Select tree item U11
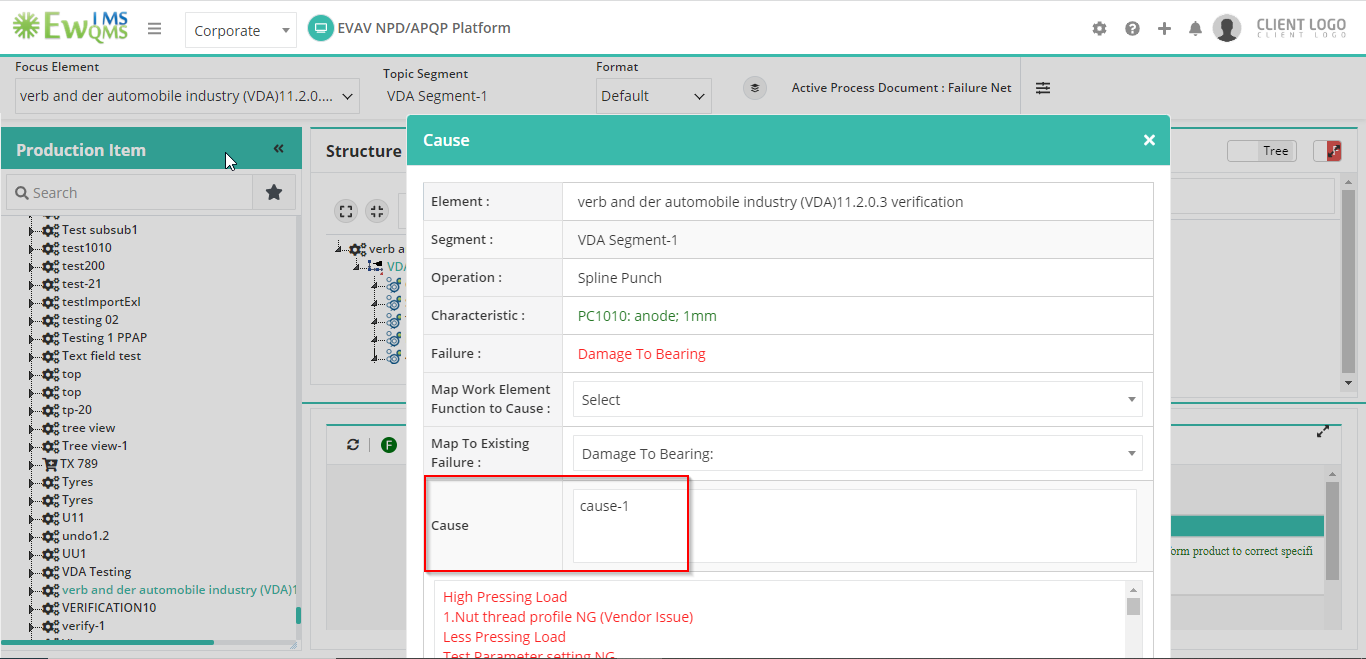1366x659 pixels. tap(73, 518)
